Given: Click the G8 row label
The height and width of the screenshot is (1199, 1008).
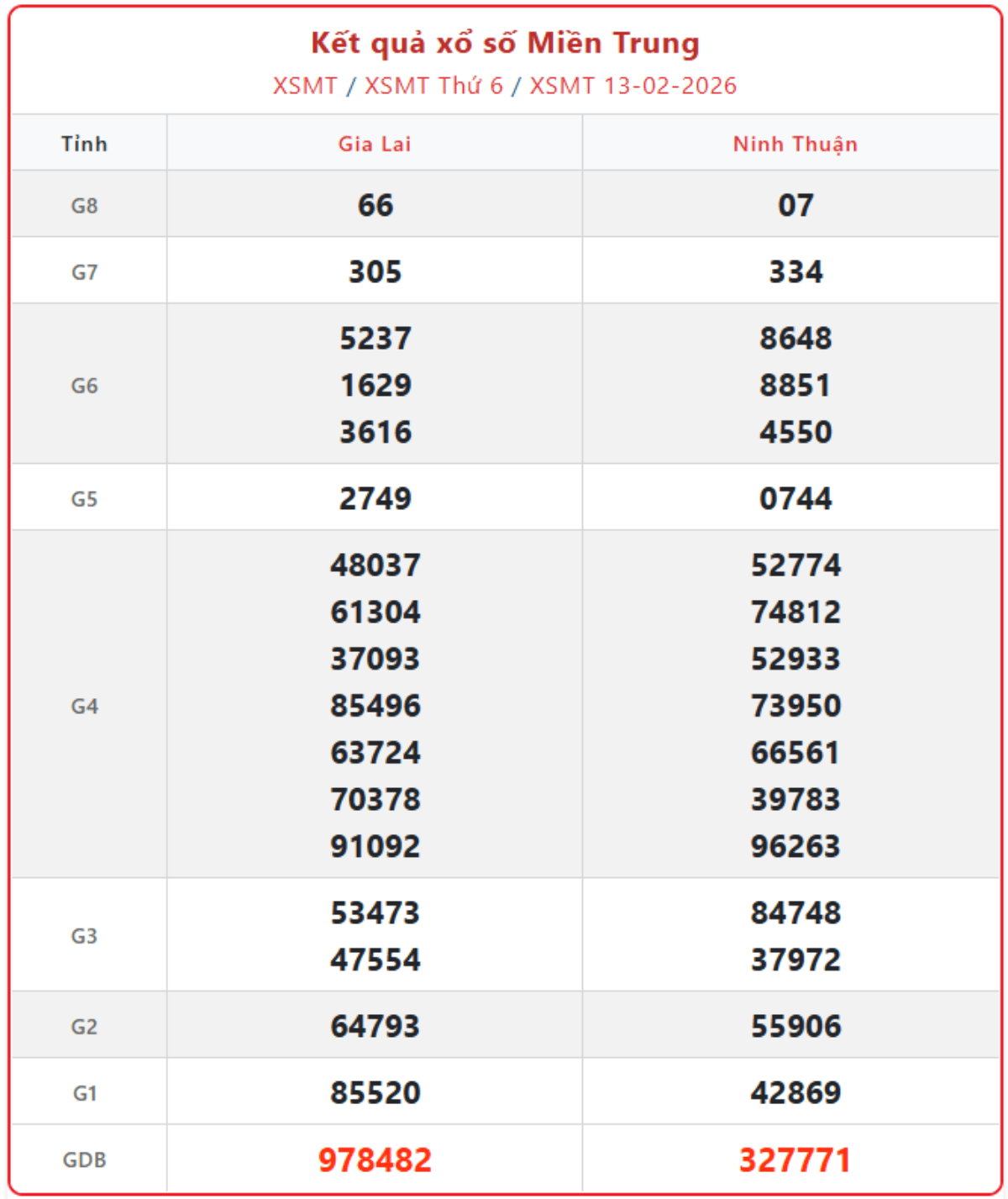Looking at the screenshot, I should pyautogui.click(x=84, y=206).
